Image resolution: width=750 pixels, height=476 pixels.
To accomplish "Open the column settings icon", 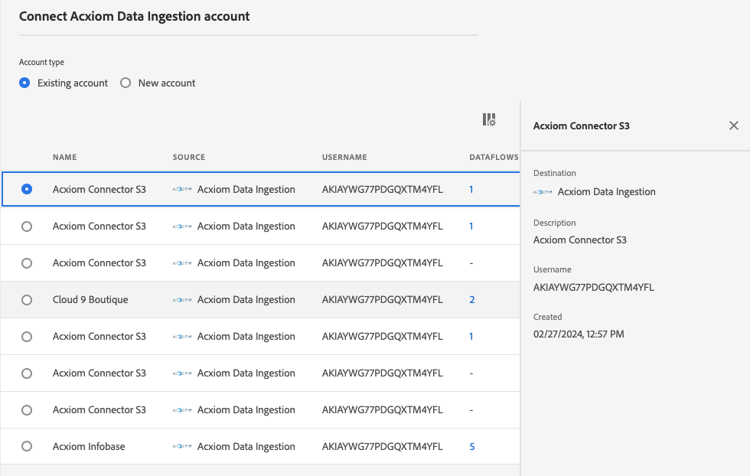I will [x=489, y=120].
